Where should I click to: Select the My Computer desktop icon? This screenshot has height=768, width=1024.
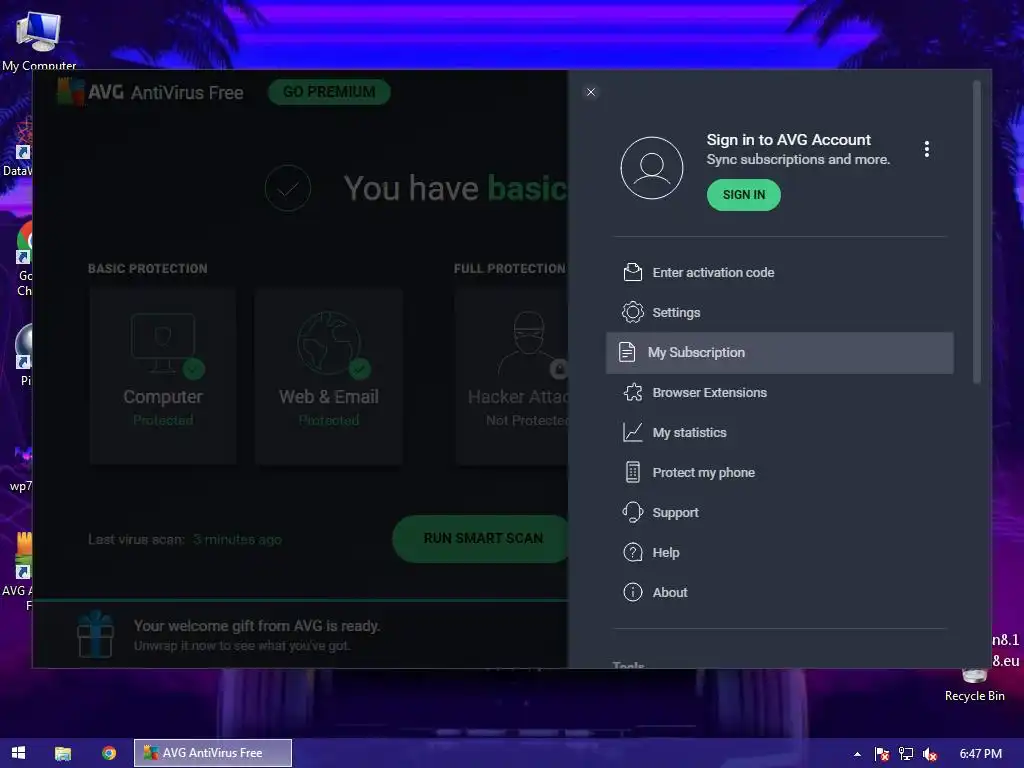click(x=39, y=42)
